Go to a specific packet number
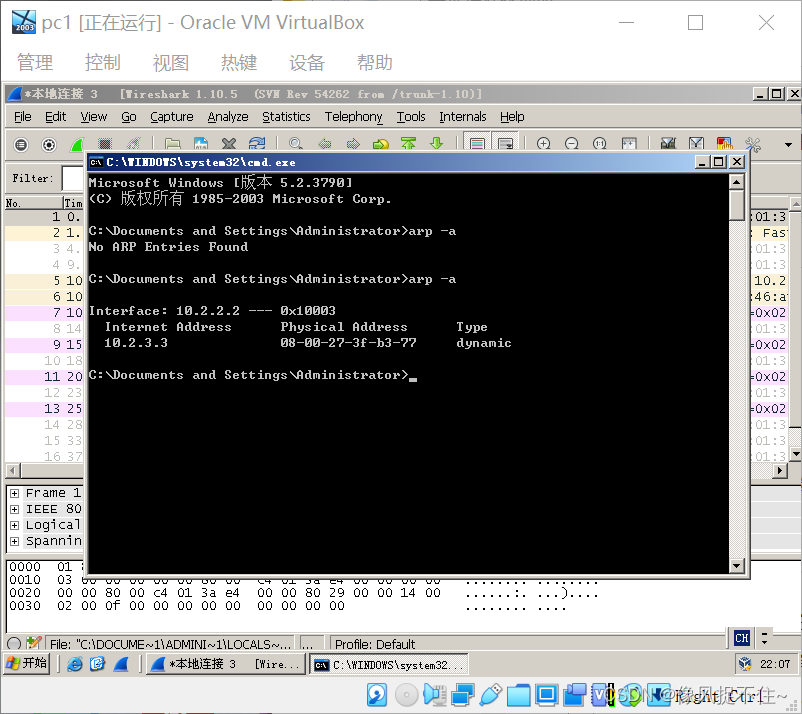Image resolution: width=802 pixels, height=714 pixels. click(x=381, y=145)
